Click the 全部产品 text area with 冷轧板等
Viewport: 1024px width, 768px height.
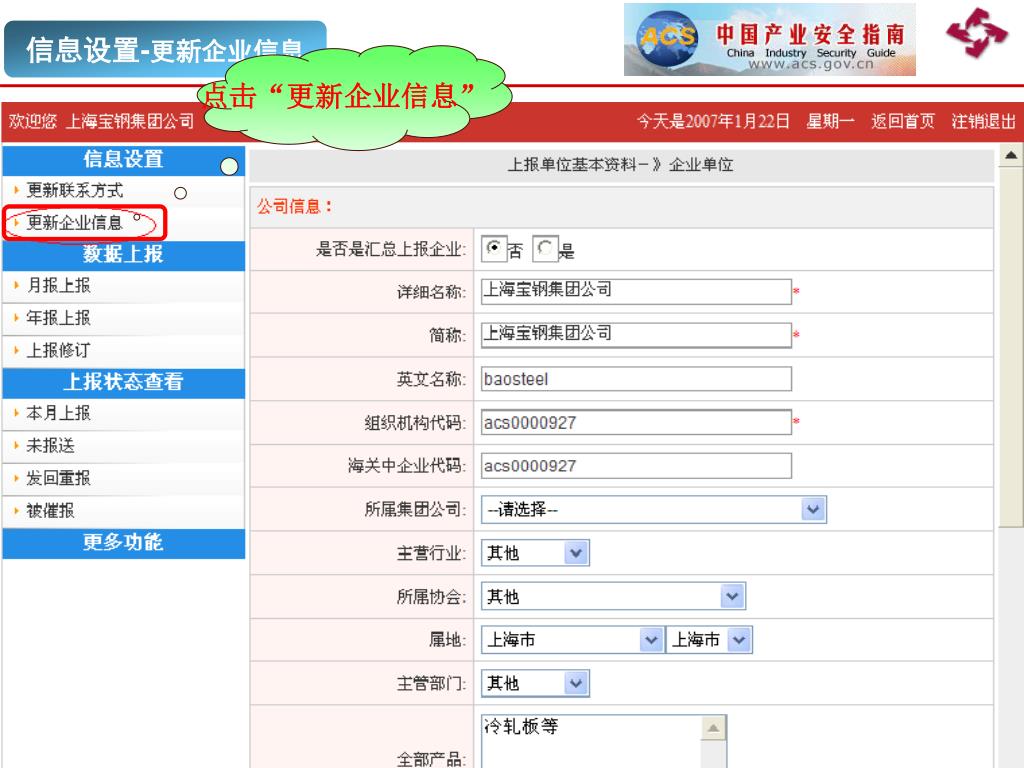tap(592, 741)
